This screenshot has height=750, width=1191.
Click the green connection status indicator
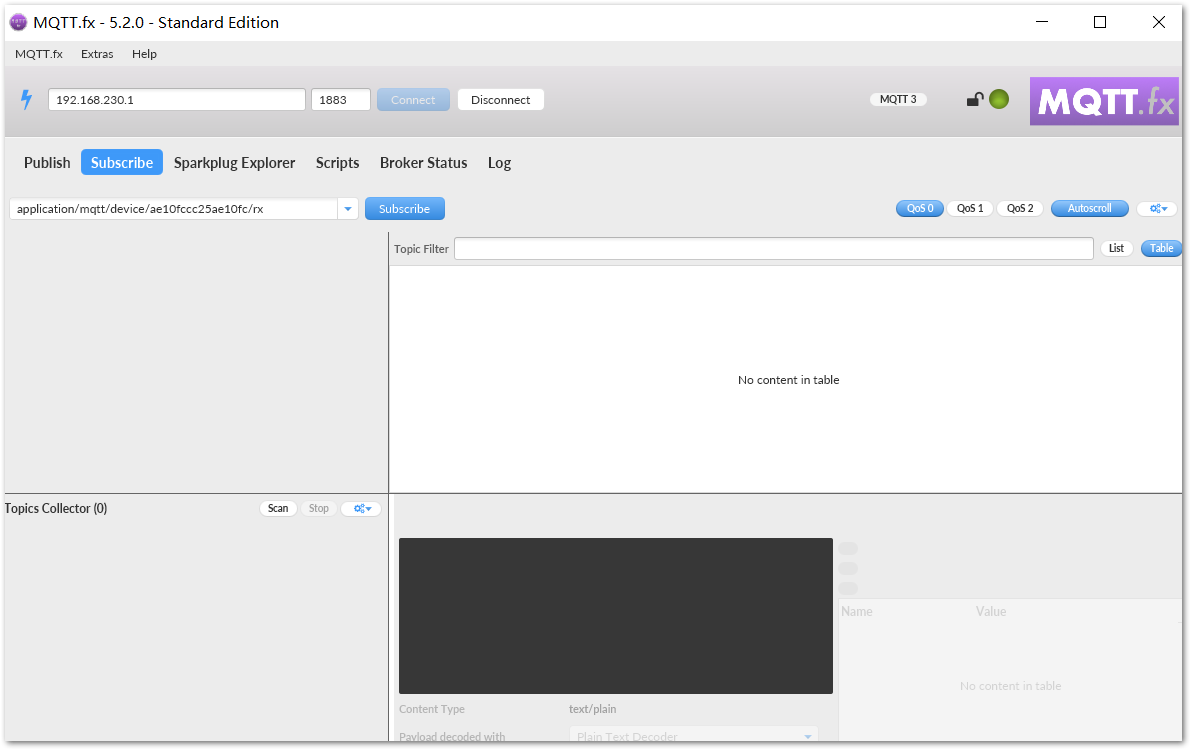pos(999,99)
